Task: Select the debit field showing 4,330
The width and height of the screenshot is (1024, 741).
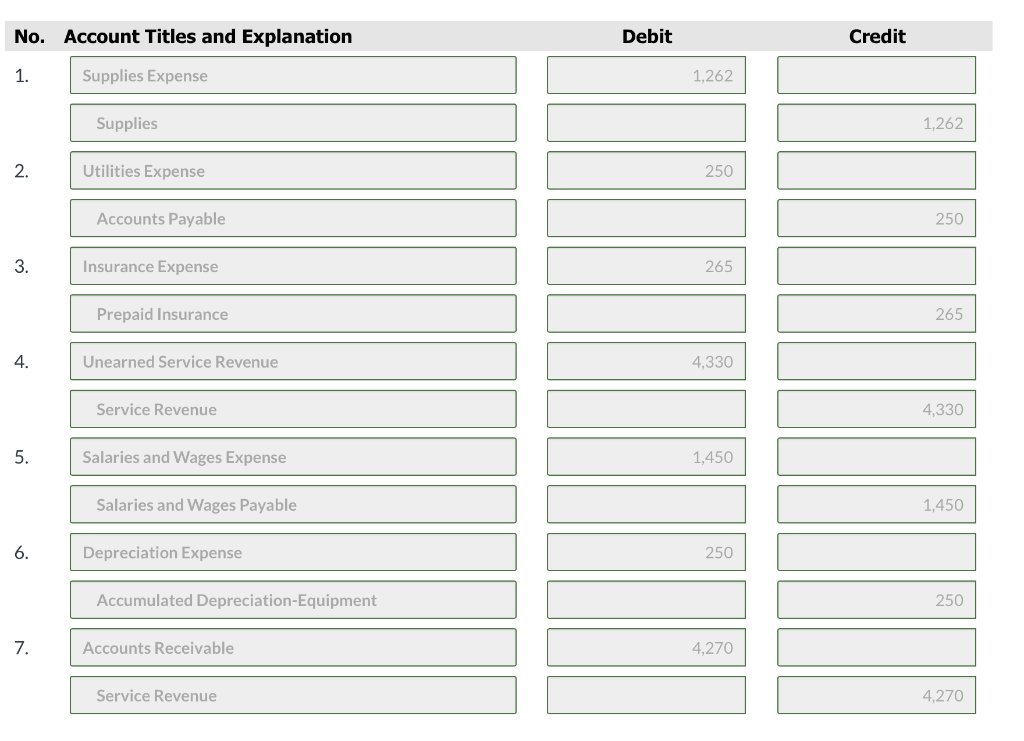Action: (646, 361)
